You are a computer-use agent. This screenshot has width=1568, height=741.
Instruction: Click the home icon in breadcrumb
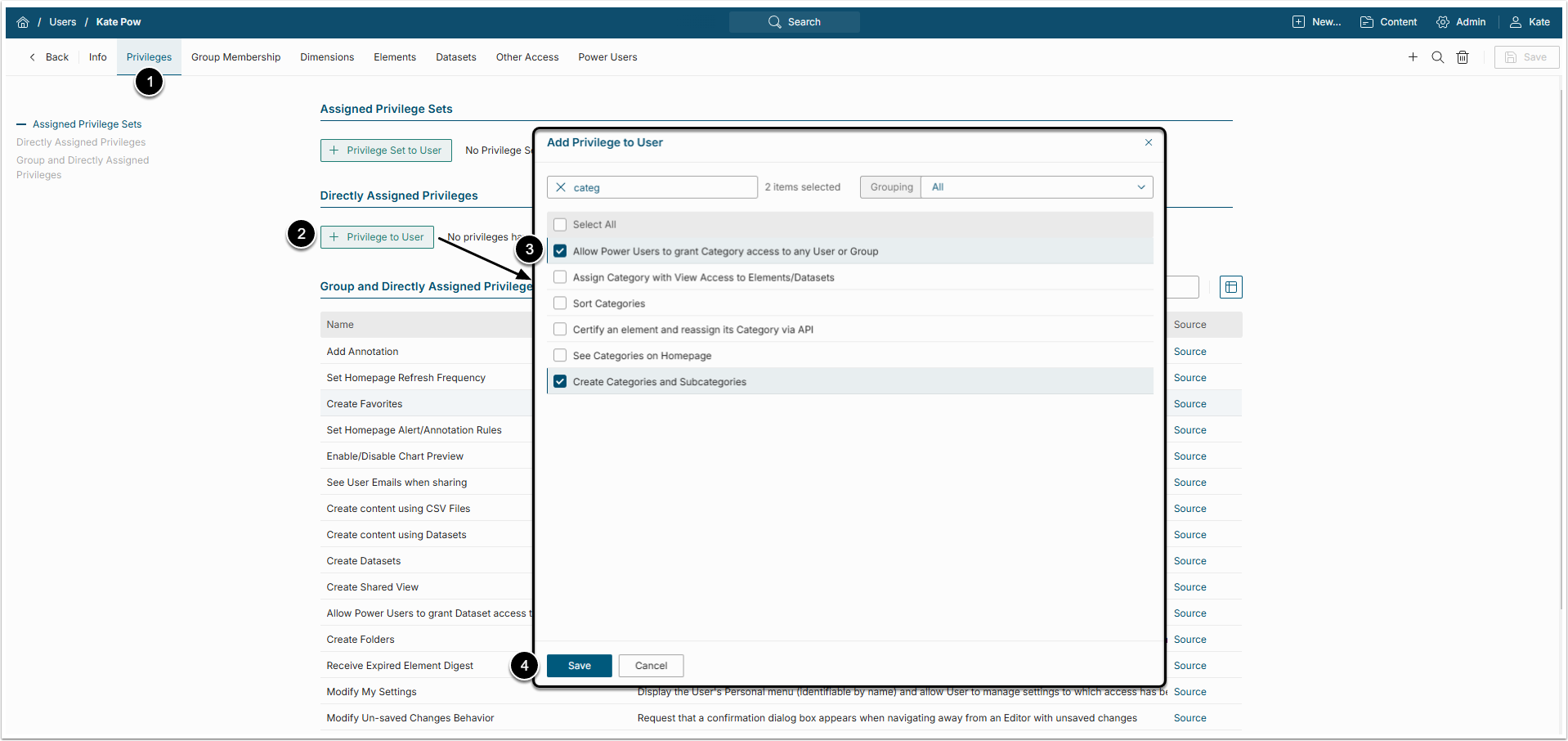point(23,22)
